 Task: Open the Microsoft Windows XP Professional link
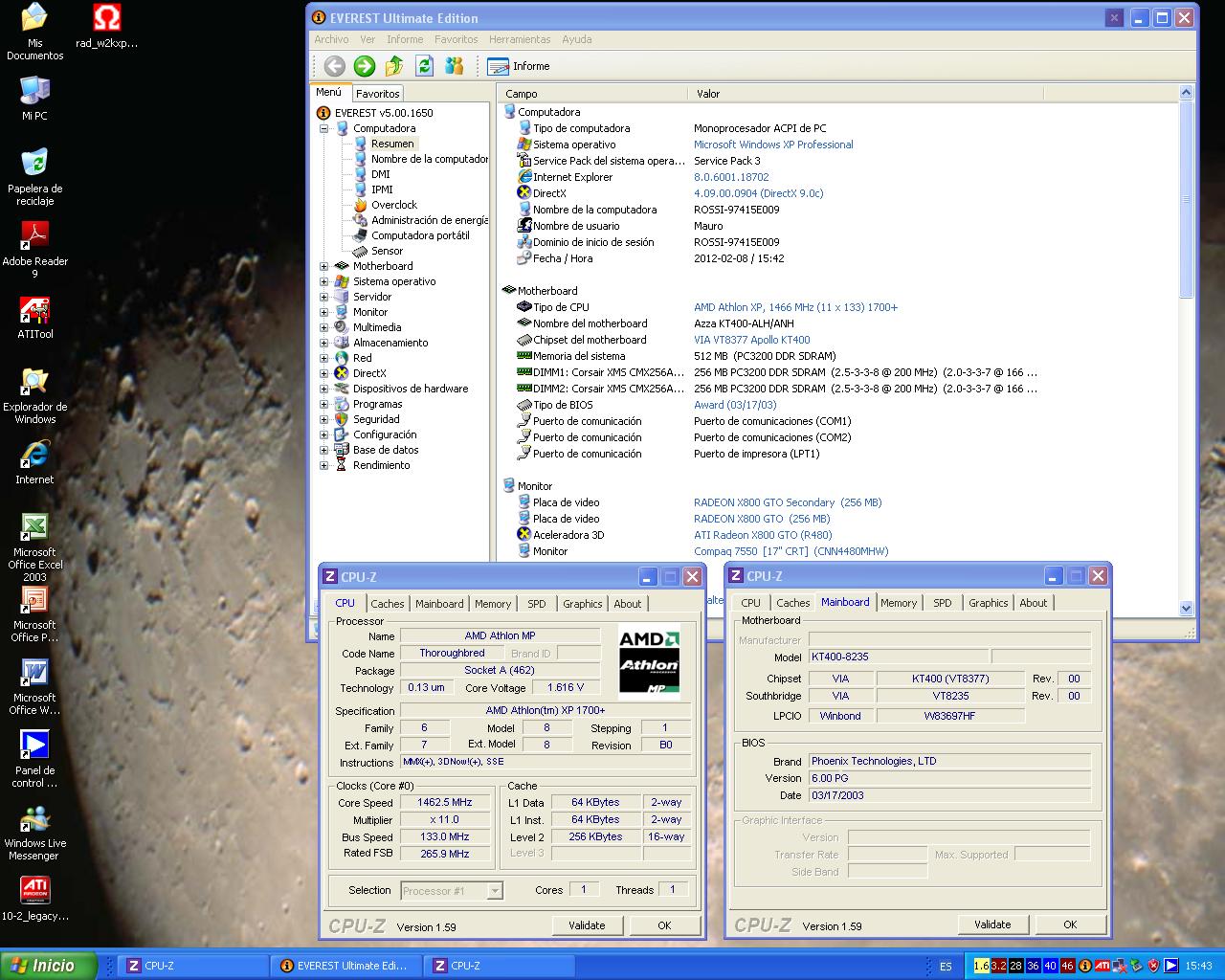773,145
